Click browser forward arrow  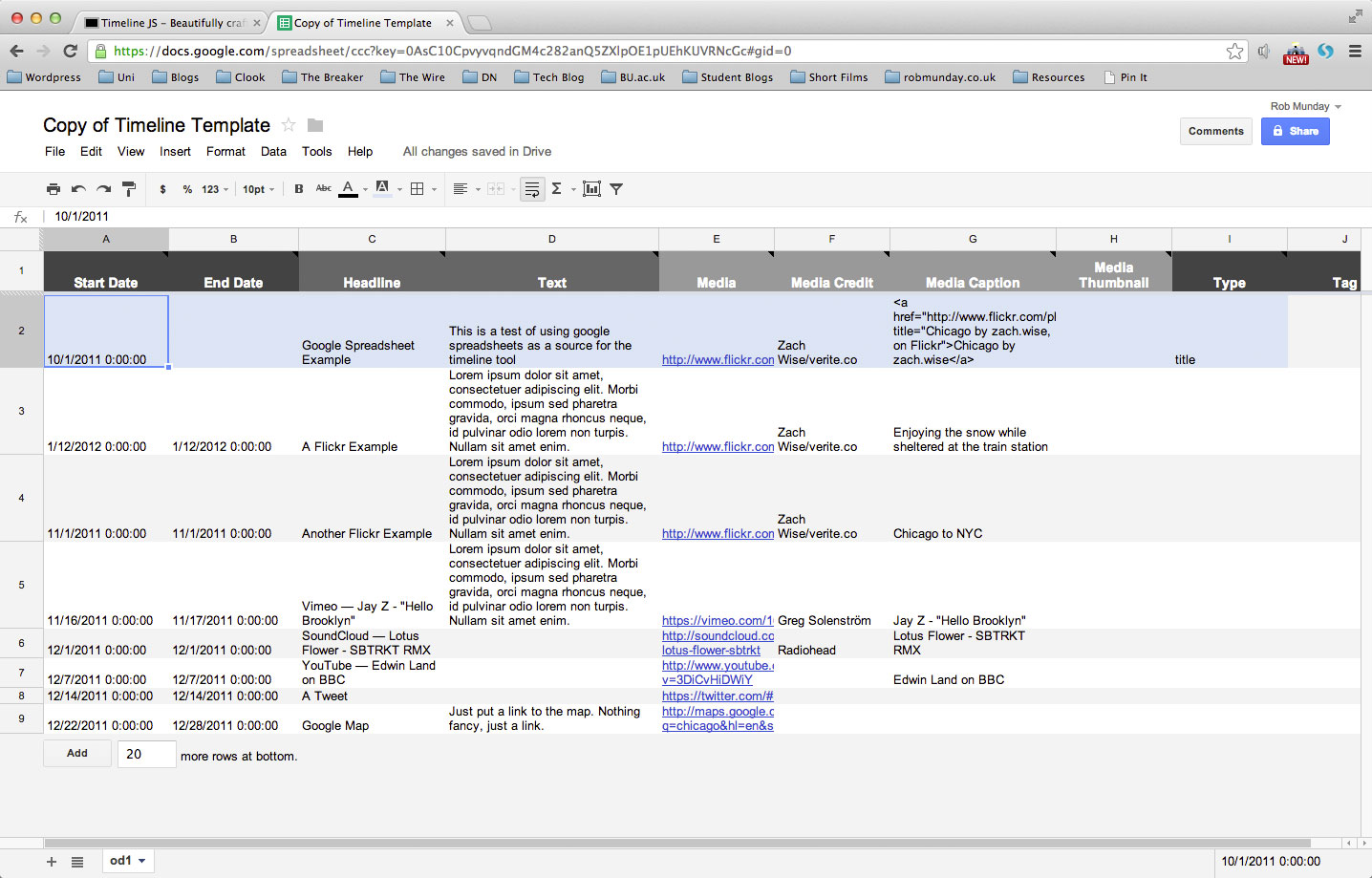[x=43, y=51]
